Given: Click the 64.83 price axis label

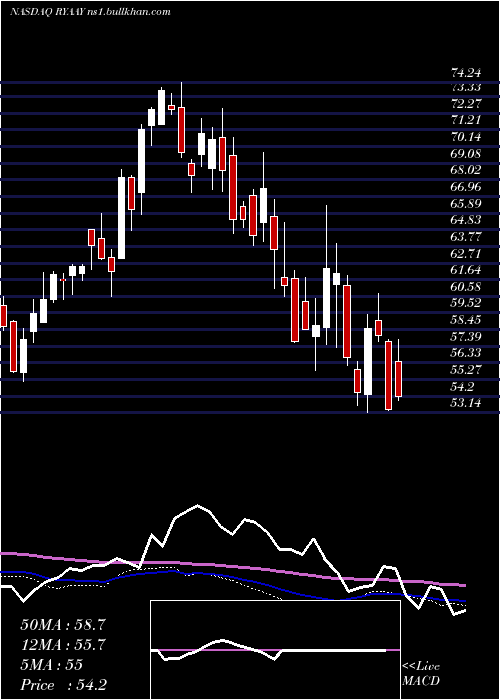Looking at the screenshot, I should point(466,220).
